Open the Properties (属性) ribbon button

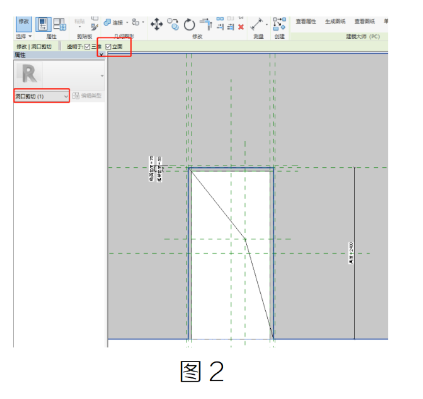pos(43,24)
